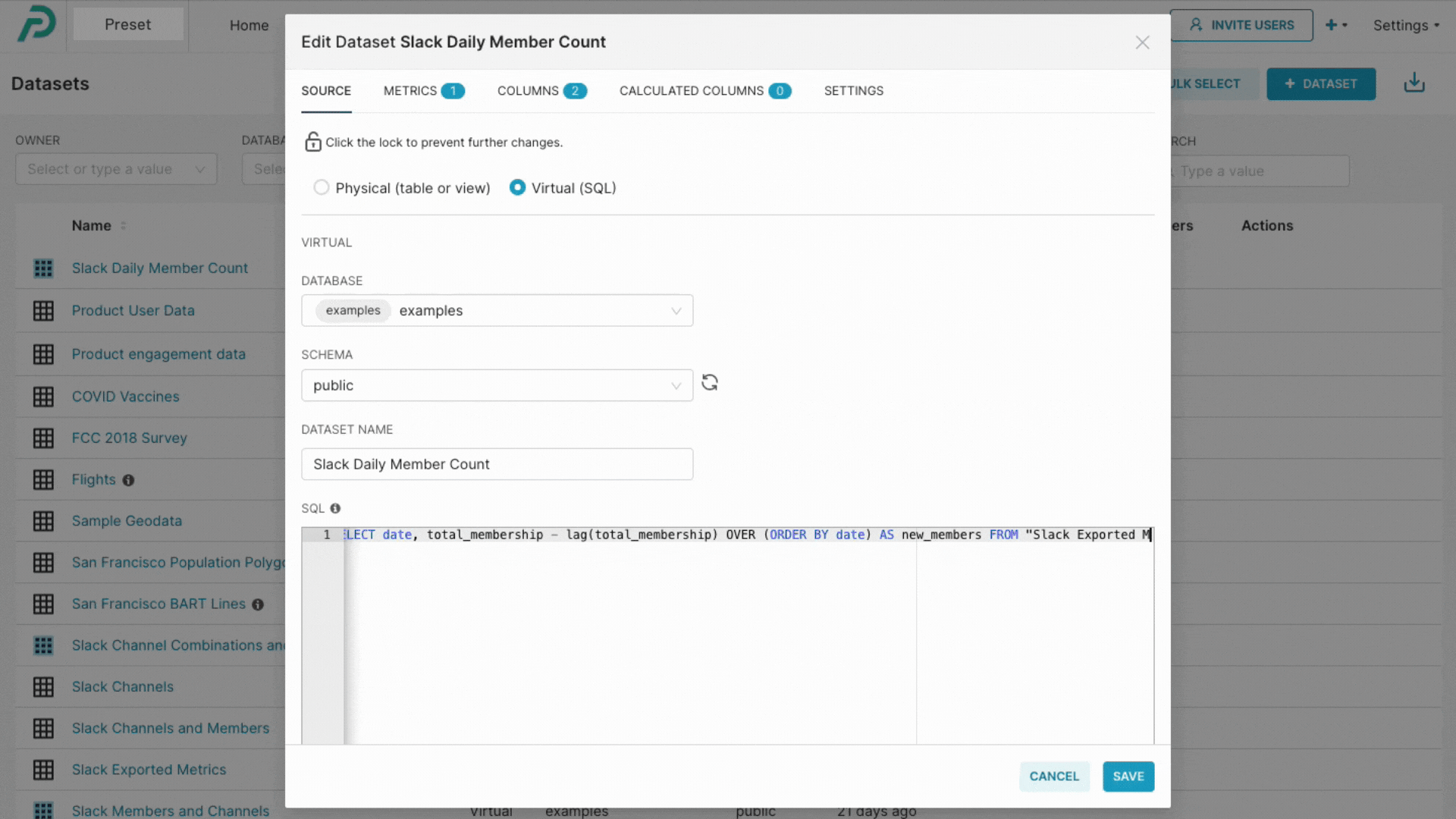The image size is (1456, 819).
Task: Open the Settings dropdown menu
Action: (1405, 25)
